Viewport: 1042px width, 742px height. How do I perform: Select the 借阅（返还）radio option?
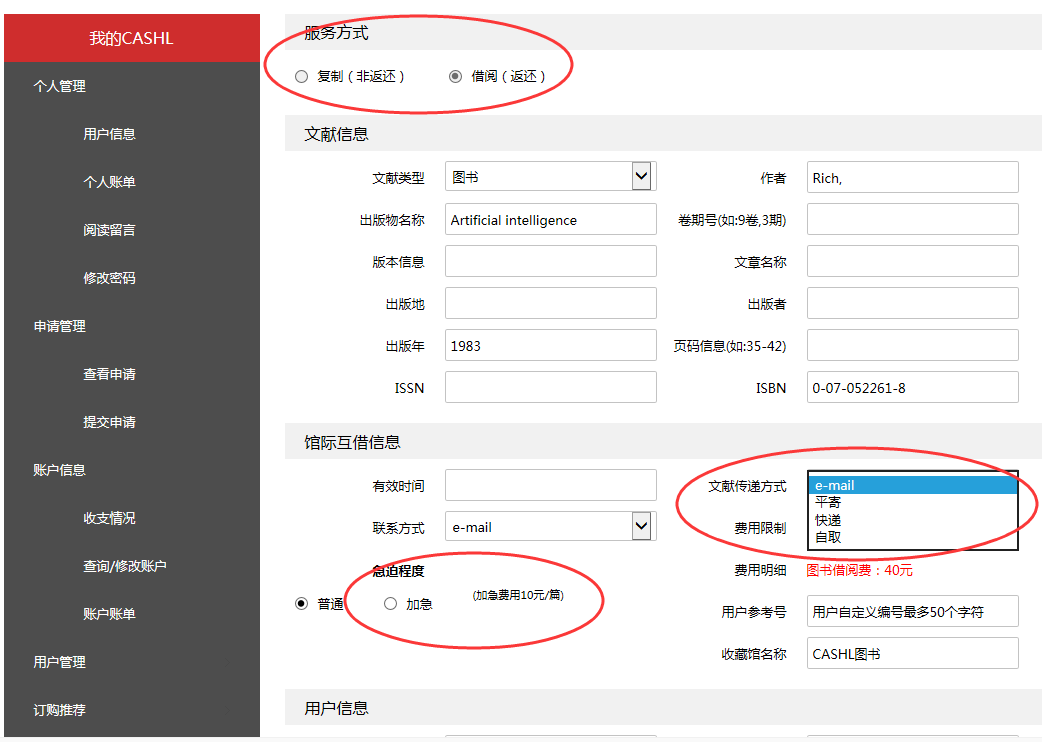tap(456, 76)
